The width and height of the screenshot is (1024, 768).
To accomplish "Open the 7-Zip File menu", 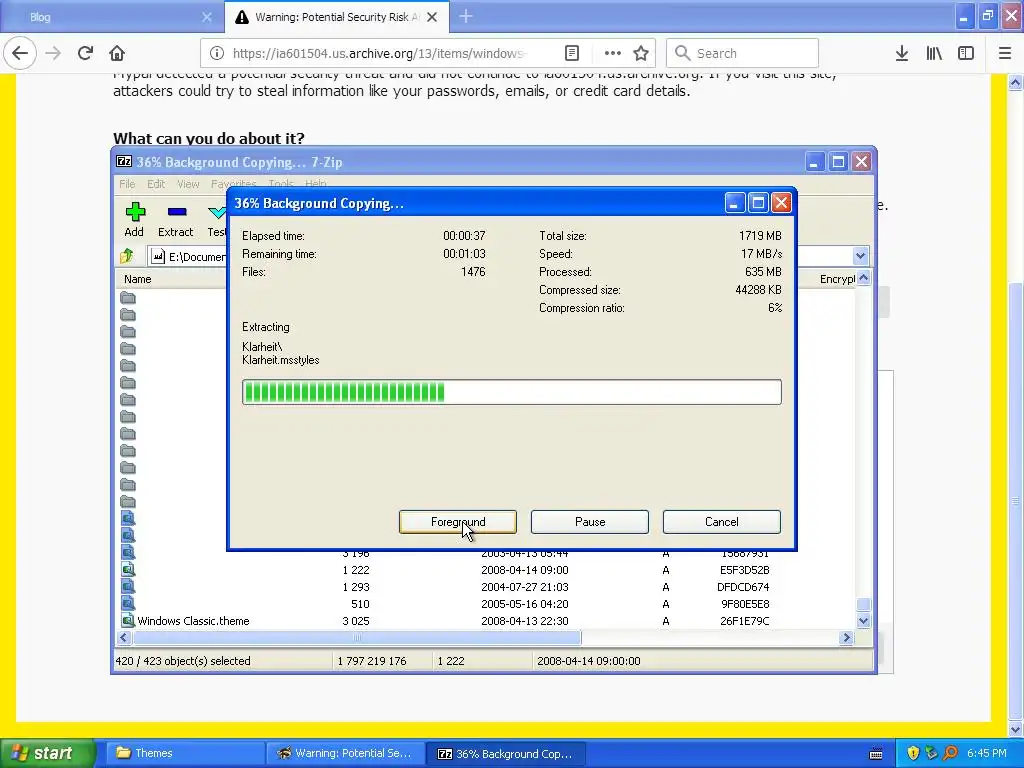I will 127,184.
